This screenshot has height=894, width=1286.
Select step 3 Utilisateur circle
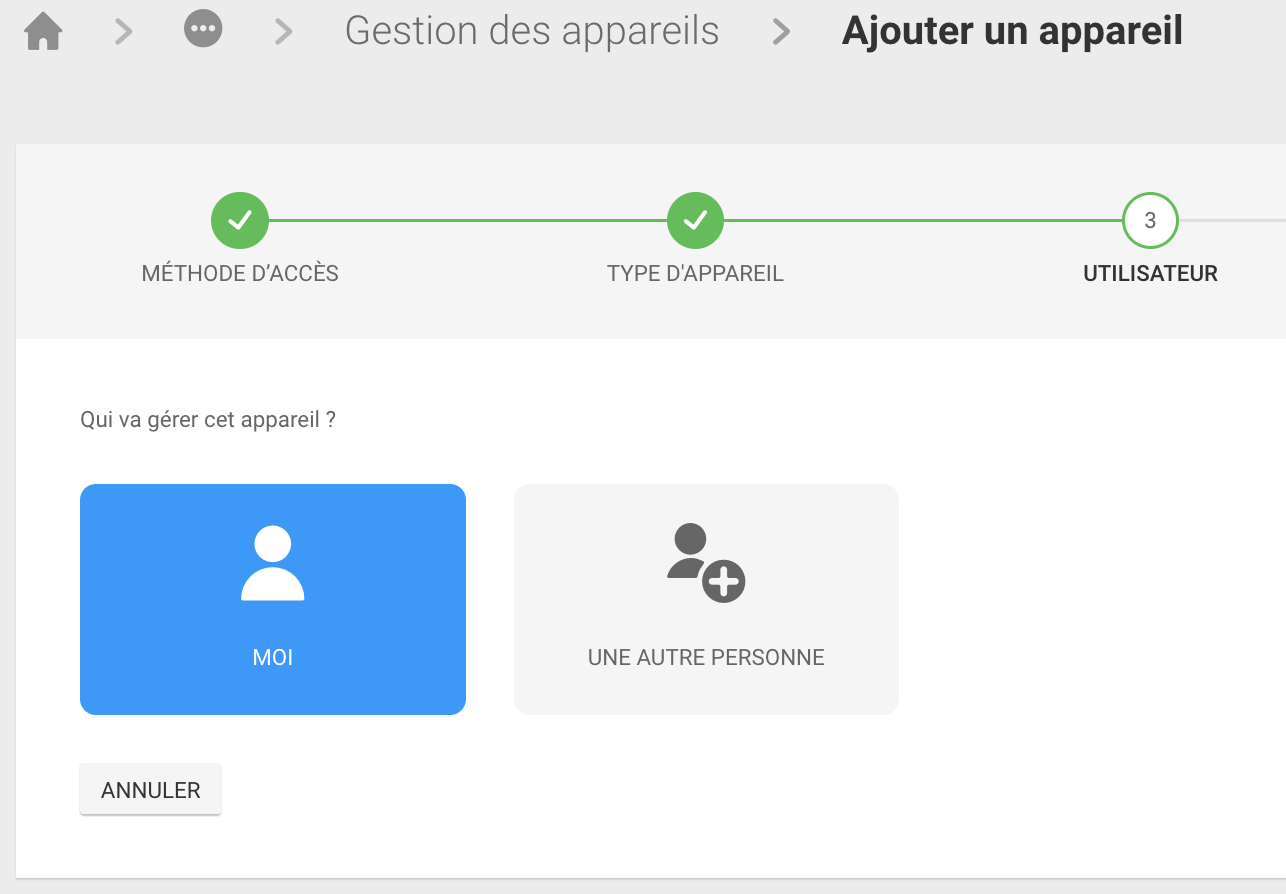(x=1150, y=220)
